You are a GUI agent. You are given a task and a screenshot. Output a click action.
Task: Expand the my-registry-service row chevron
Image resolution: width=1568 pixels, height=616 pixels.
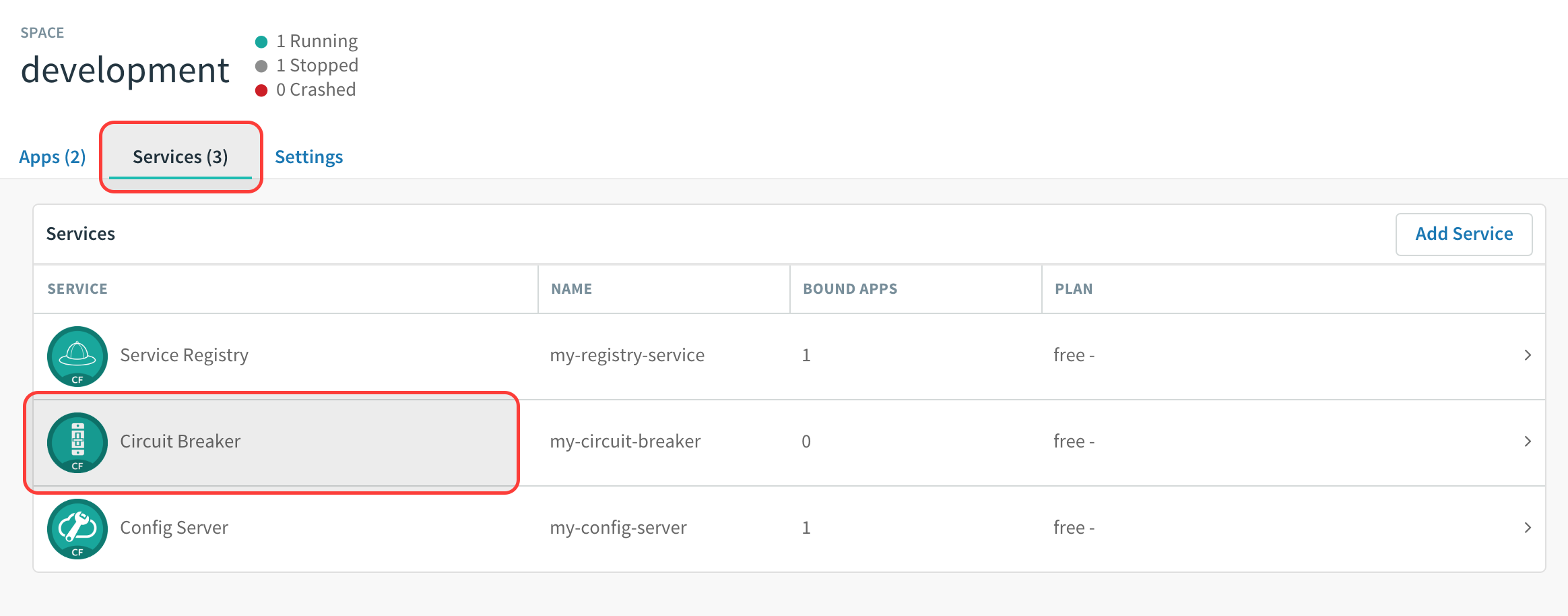pos(1528,355)
